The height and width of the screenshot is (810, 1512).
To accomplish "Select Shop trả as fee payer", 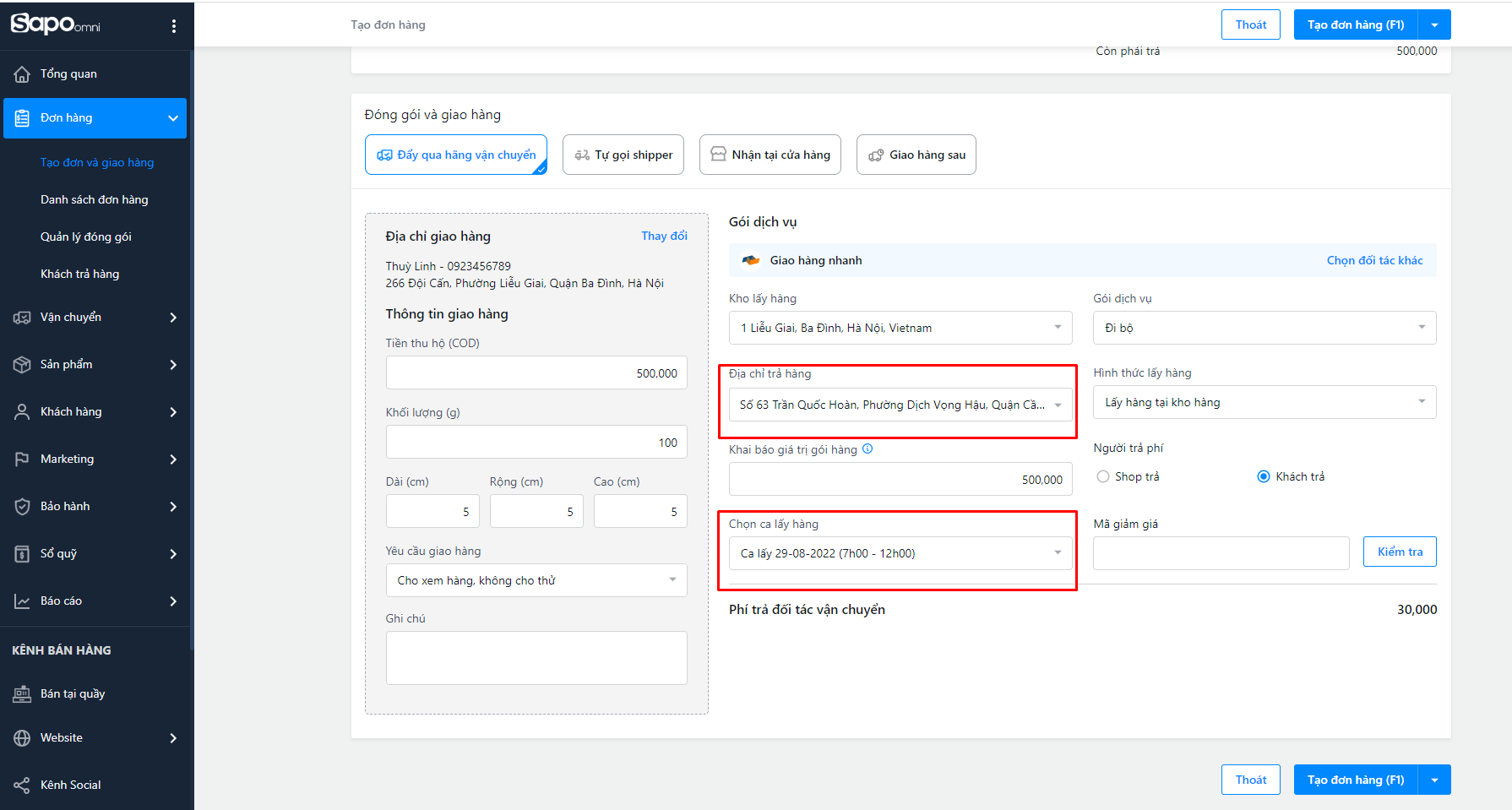I will click(x=1103, y=476).
